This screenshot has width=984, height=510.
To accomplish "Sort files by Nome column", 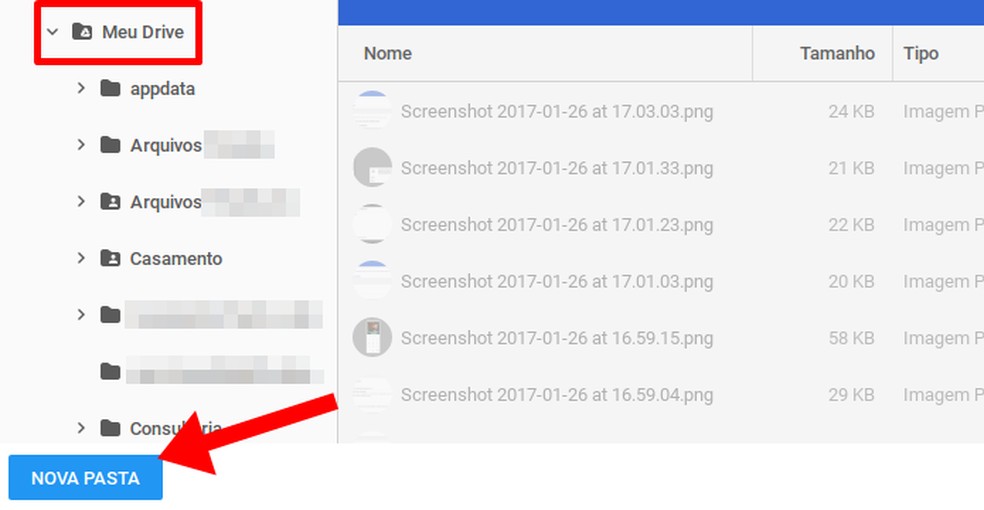I will point(388,54).
